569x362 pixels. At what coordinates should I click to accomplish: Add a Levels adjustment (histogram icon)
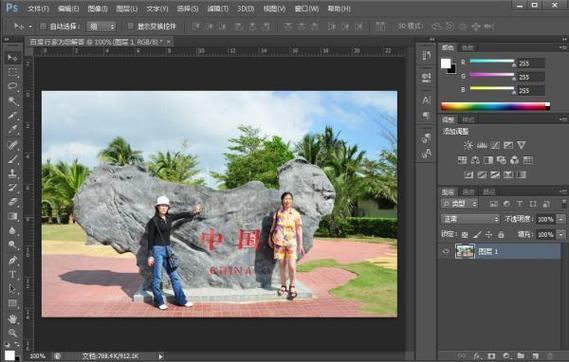[482, 145]
